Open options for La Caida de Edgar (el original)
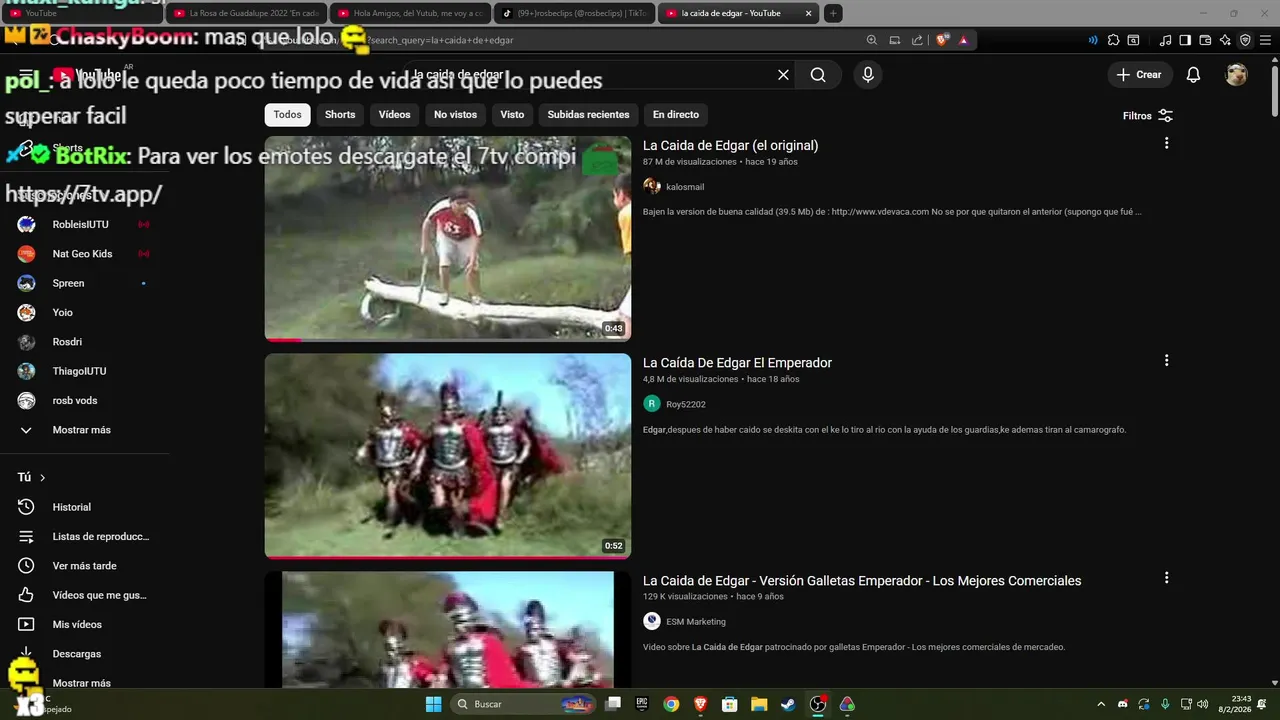This screenshot has width=1280, height=720. pos(1166,143)
